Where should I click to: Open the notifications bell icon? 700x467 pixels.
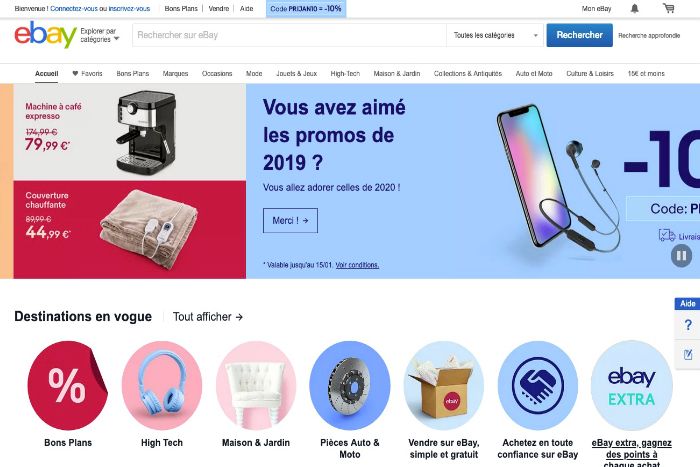tap(634, 8)
